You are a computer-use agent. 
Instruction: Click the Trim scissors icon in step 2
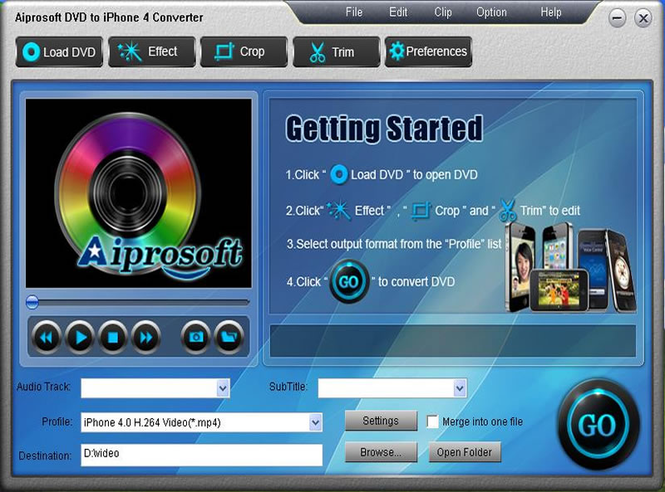pyautogui.click(x=507, y=210)
